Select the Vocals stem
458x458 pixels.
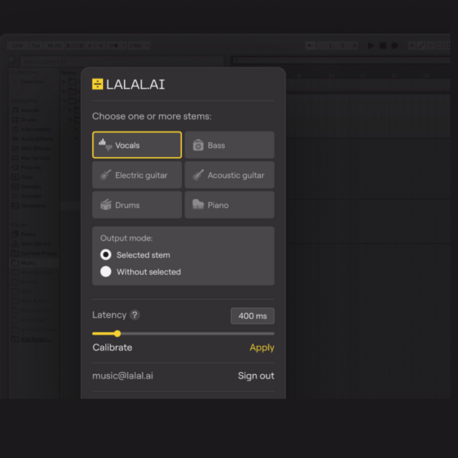tap(137, 145)
